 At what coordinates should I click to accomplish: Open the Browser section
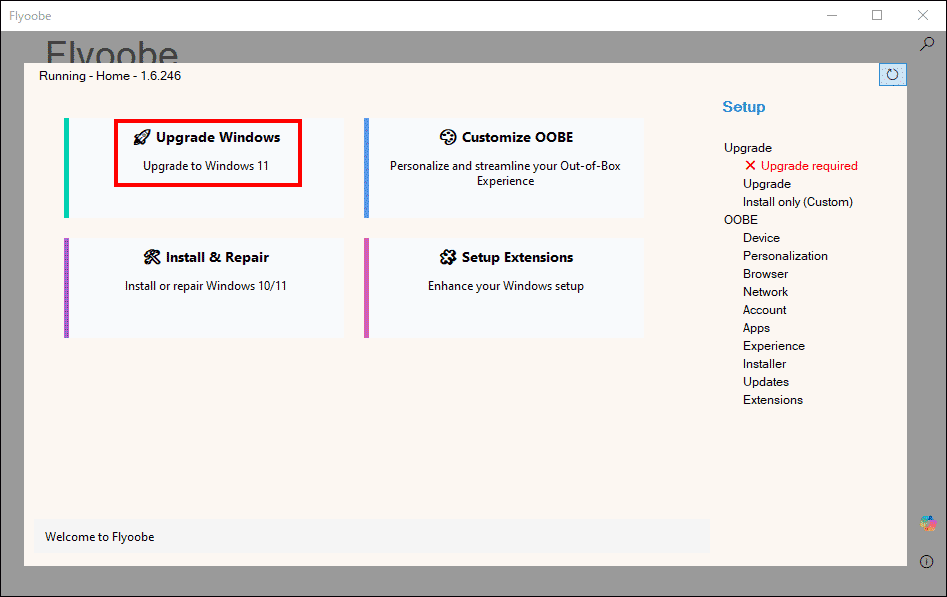coord(765,274)
